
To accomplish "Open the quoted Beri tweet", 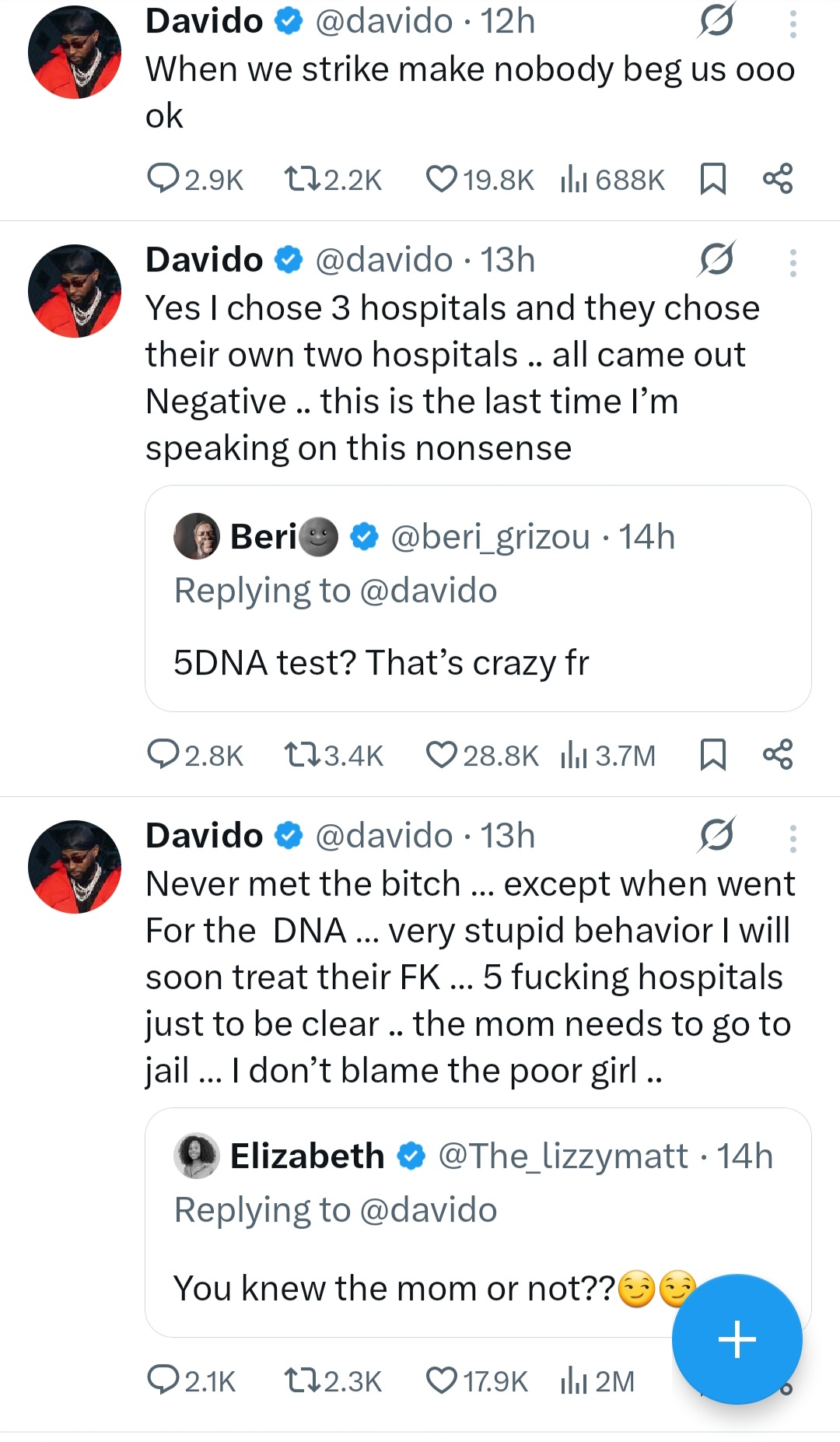I will point(478,661).
